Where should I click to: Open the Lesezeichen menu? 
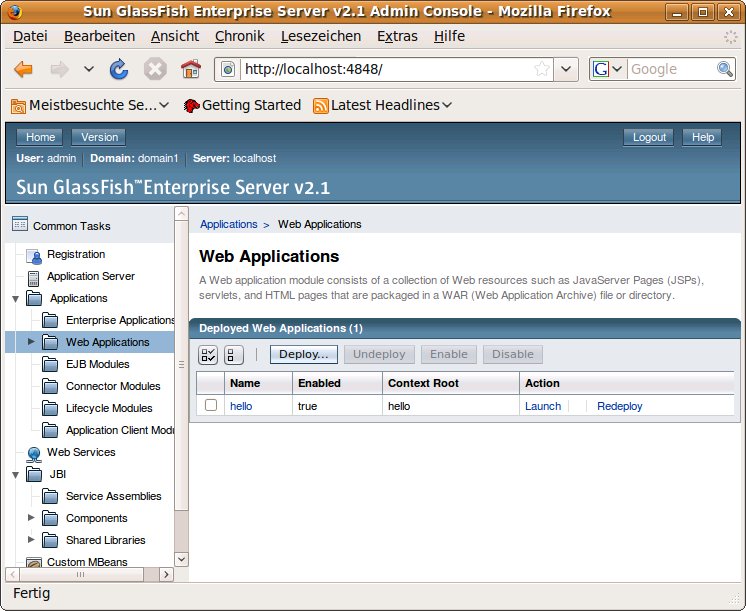pyautogui.click(x=320, y=36)
